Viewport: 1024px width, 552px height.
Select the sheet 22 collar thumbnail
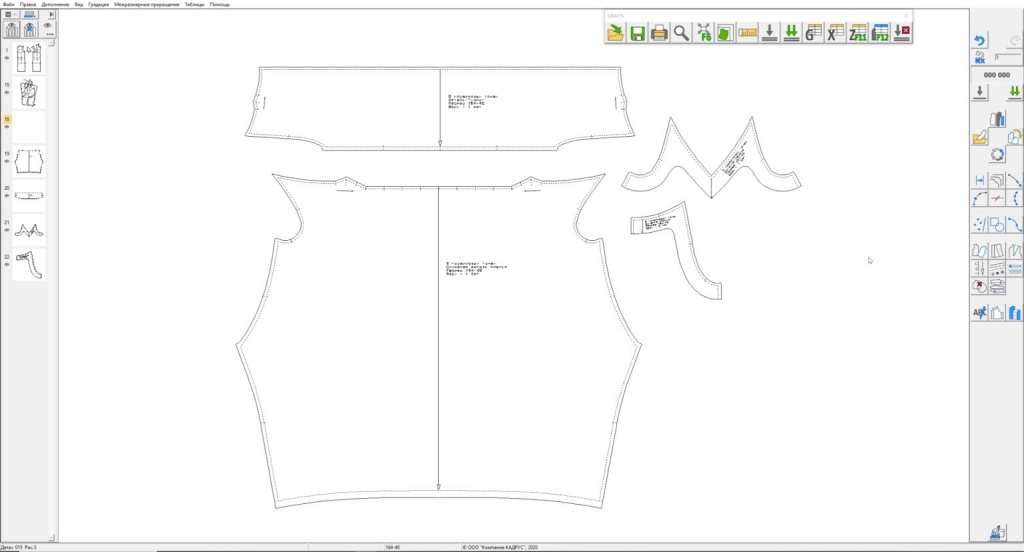[29, 265]
